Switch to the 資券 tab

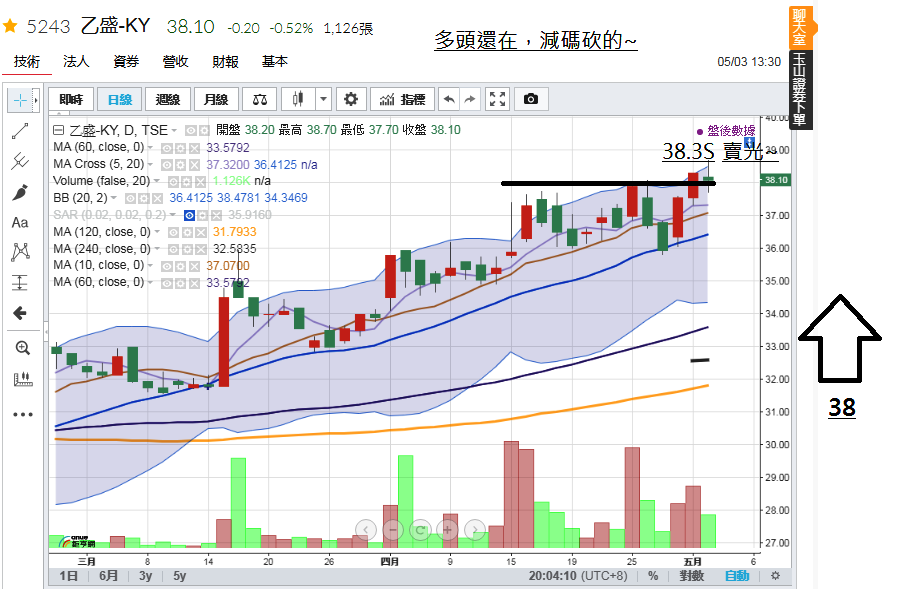[x=126, y=61]
